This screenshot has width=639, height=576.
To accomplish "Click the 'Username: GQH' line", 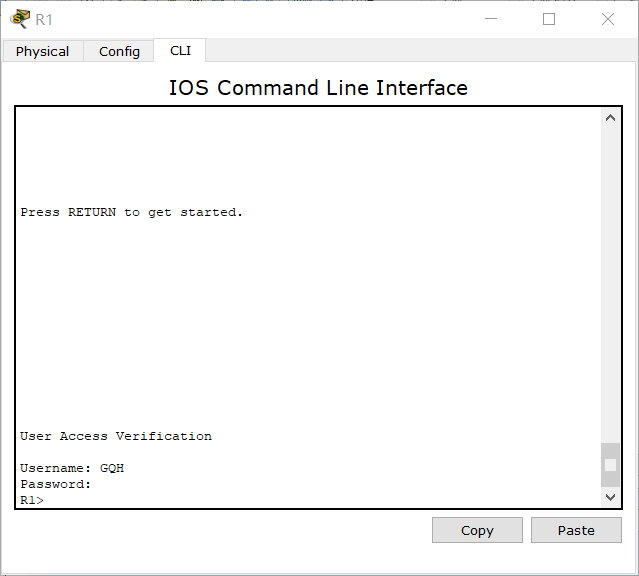I will (72, 468).
